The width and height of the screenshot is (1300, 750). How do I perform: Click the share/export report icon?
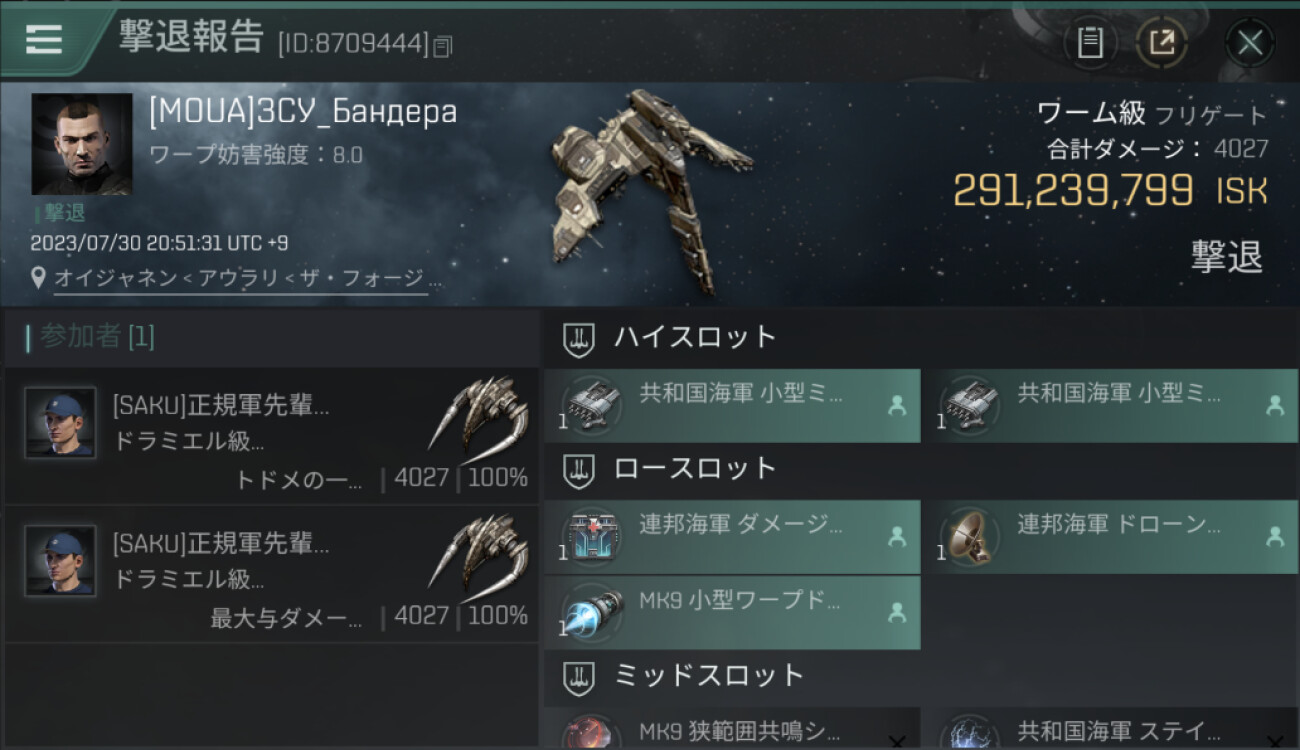(x=1161, y=43)
